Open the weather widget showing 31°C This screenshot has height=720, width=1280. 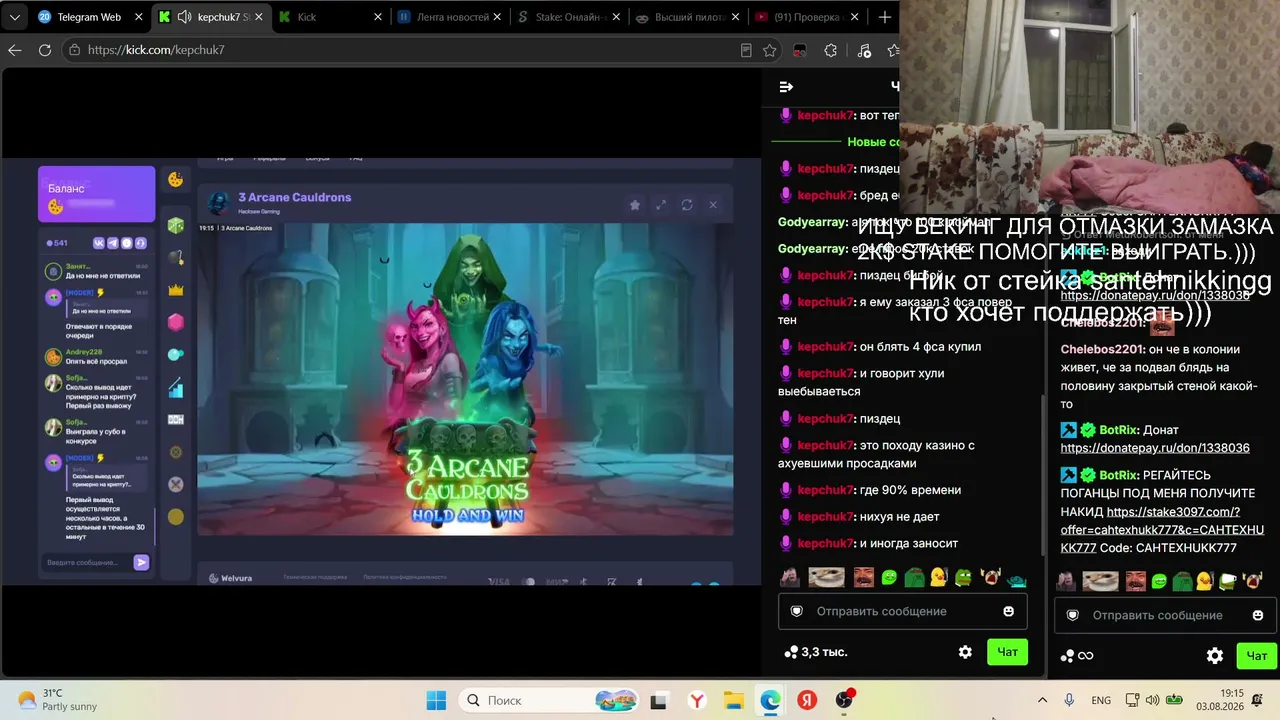click(60, 700)
